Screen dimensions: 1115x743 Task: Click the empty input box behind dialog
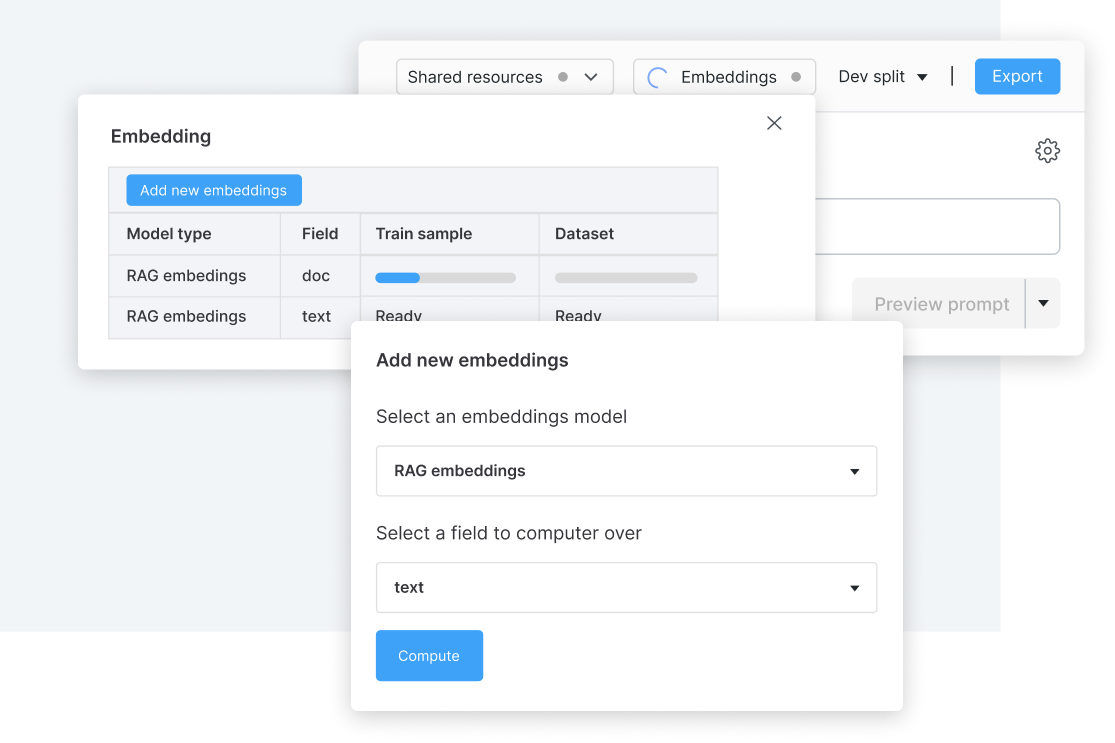coord(937,227)
